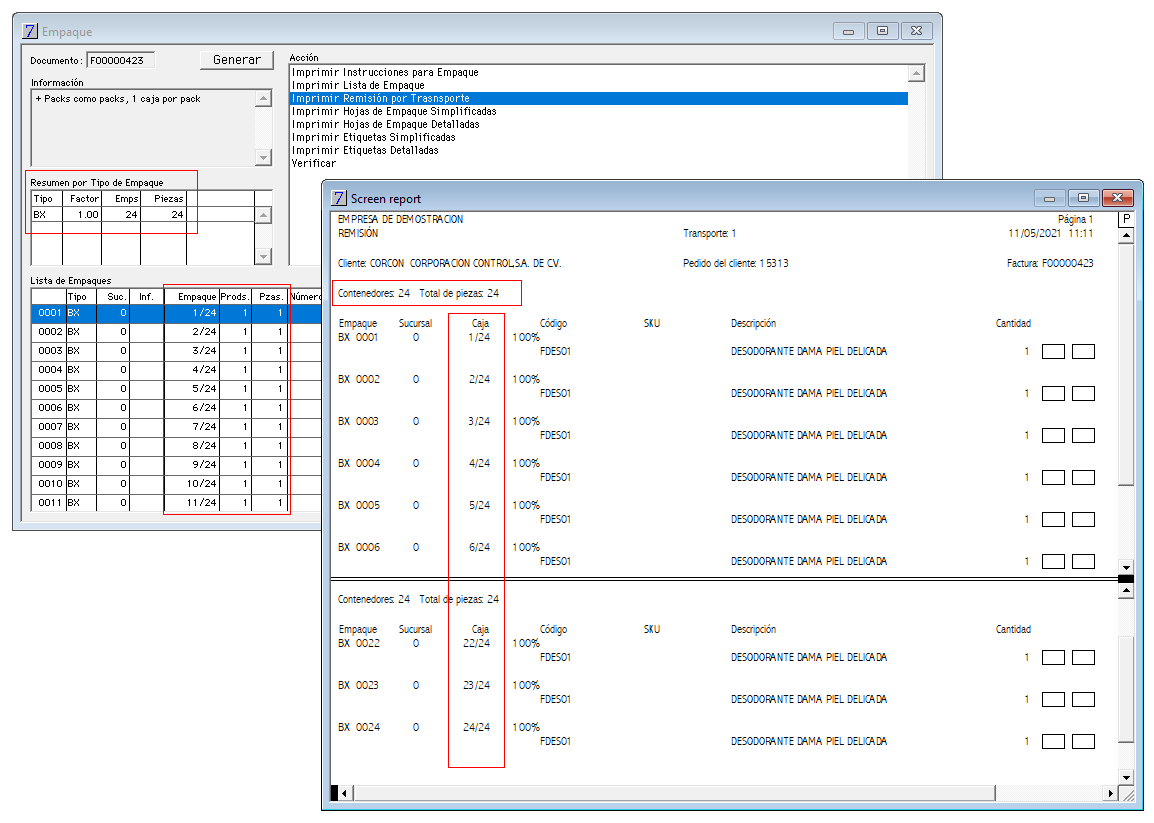The width and height of the screenshot is (1154, 823).
Task: Click second checkbox on BX 0005 report line
Action: click(x=1083, y=520)
